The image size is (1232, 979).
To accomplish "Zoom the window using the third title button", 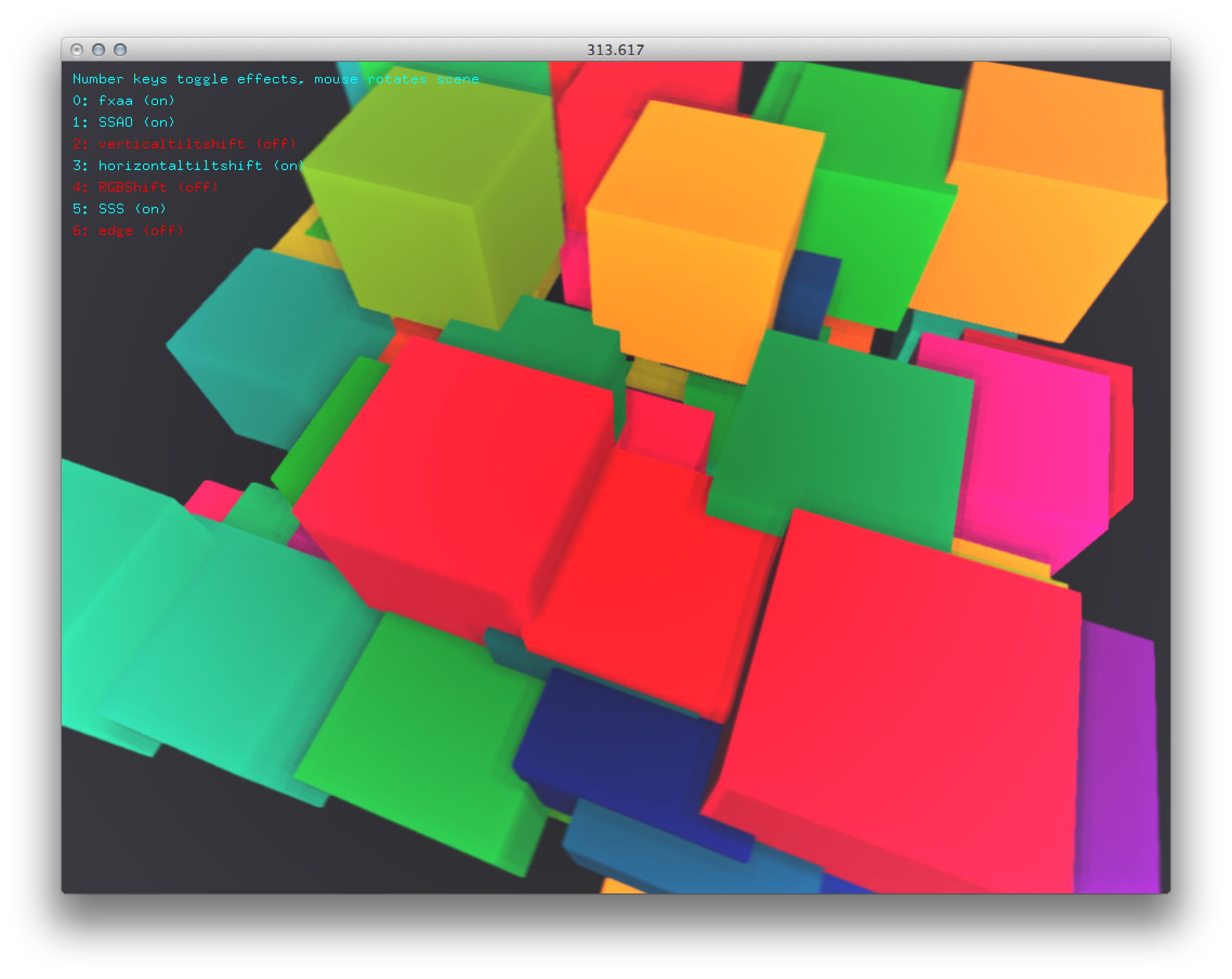I will pos(120,50).
